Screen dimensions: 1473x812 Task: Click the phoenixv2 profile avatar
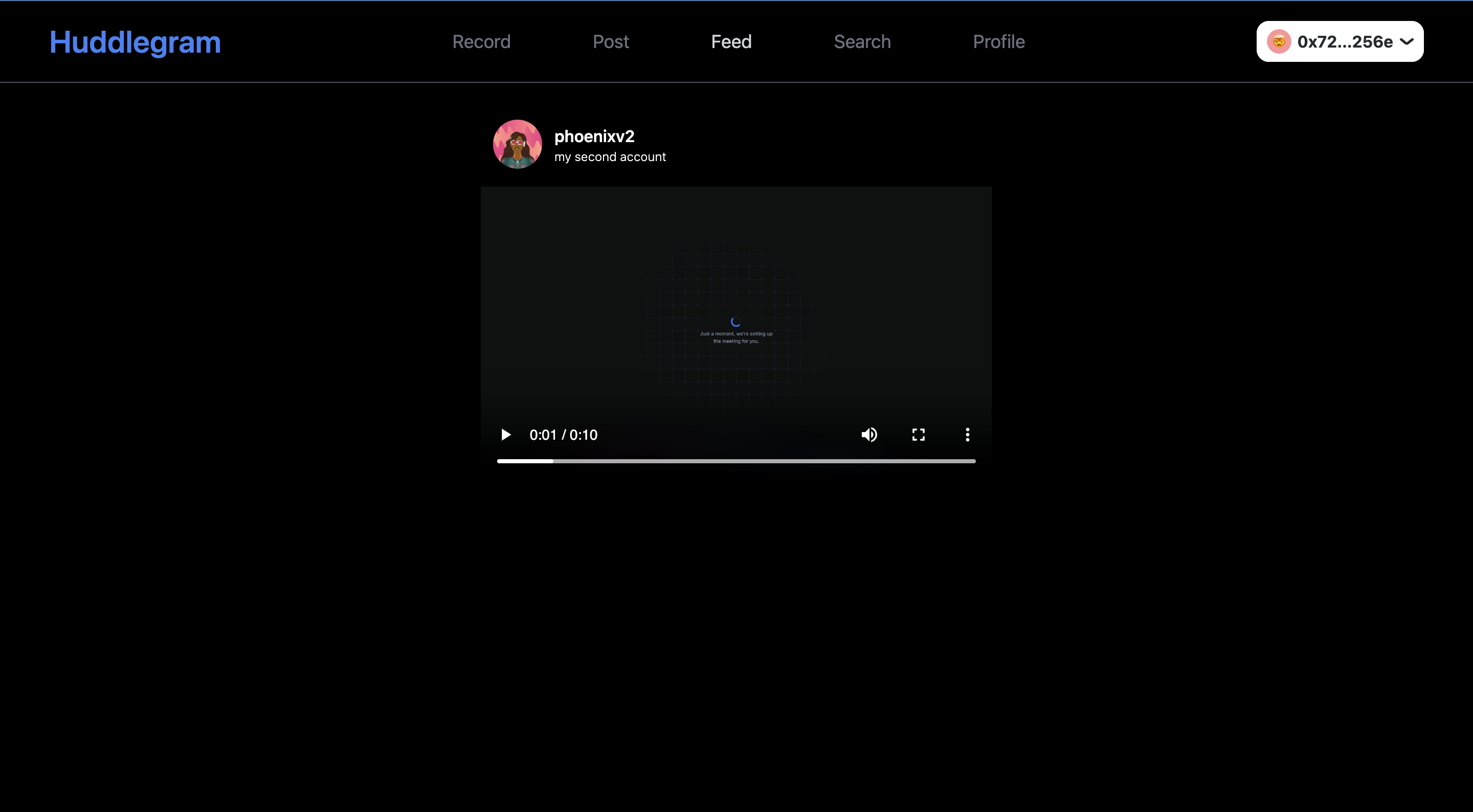pyautogui.click(x=517, y=144)
